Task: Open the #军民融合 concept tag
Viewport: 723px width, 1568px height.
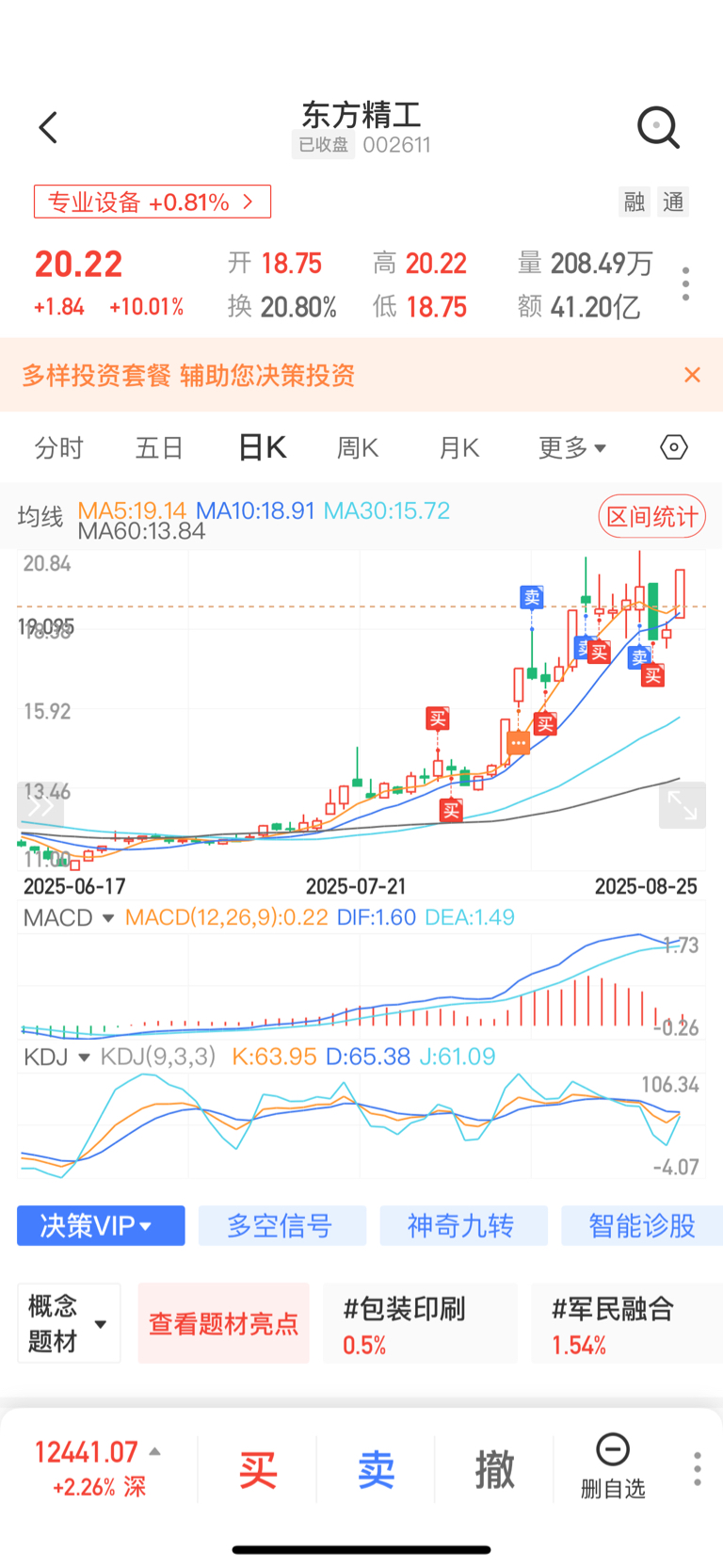Action: [x=626, y=1323]
